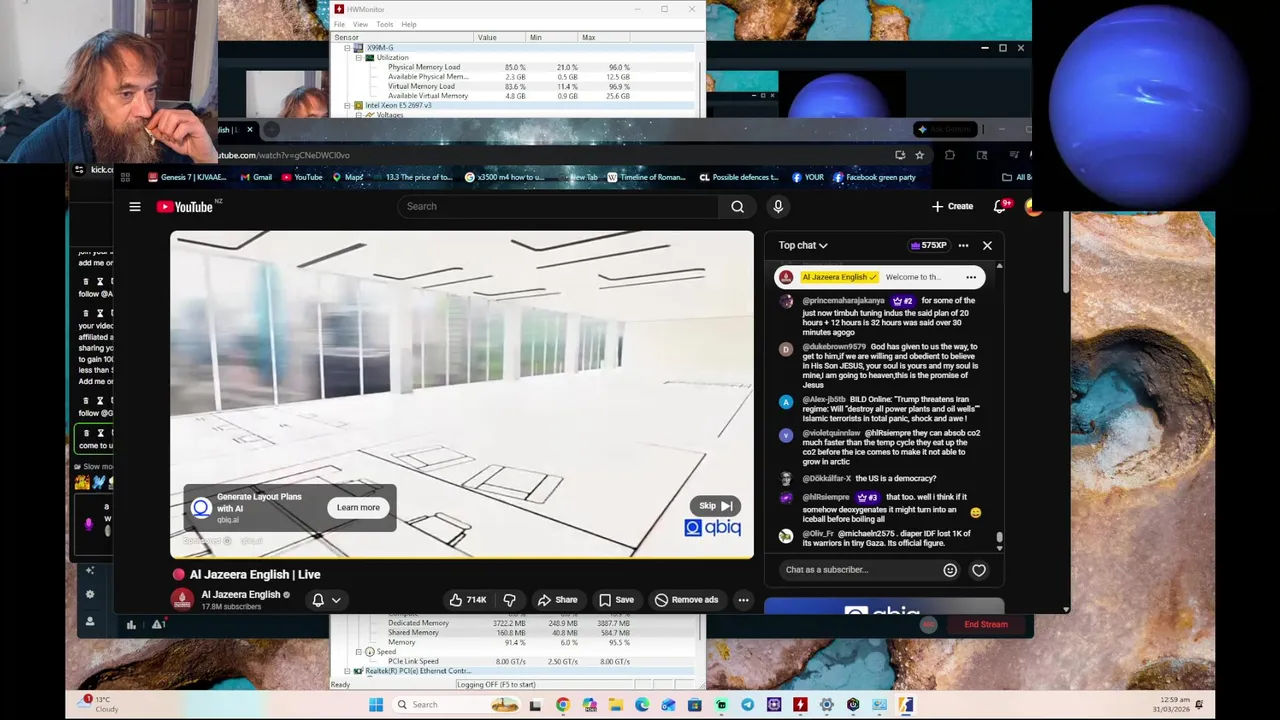The height and width of the screenshot is (720, 1280).
Task: Open the 575XP points badge in chat
Action: pos(928,245)
